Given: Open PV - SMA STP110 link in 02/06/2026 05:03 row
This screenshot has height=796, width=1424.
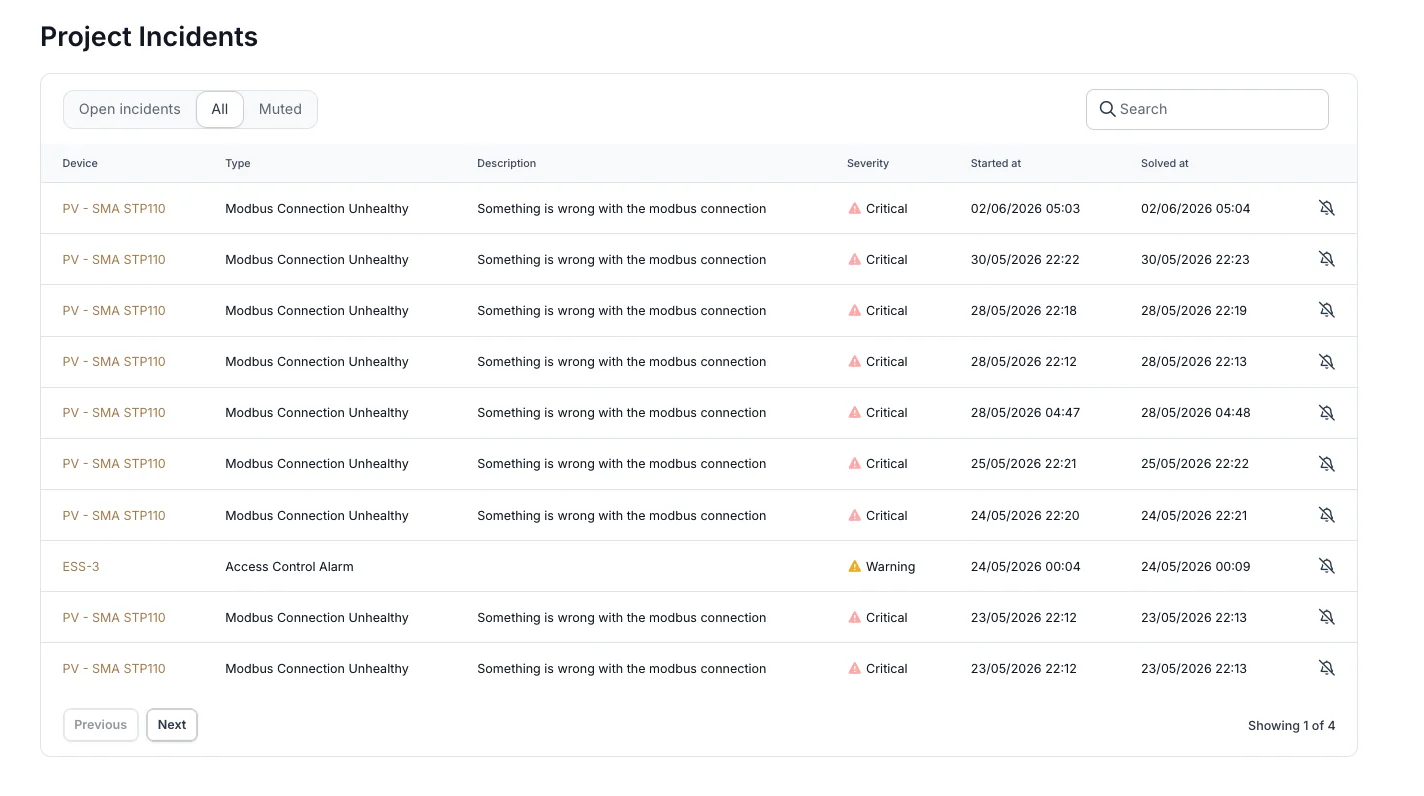Looking at the screenshot, I should 114,208.
